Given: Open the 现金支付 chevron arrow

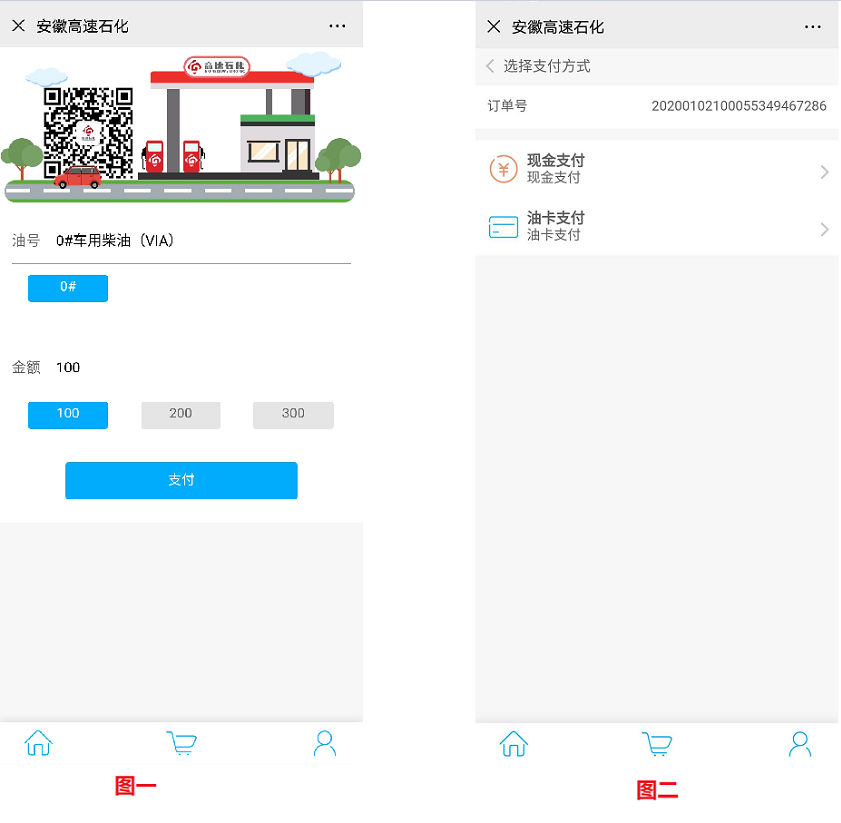Looking at the screenshot, I should (824, 172).
